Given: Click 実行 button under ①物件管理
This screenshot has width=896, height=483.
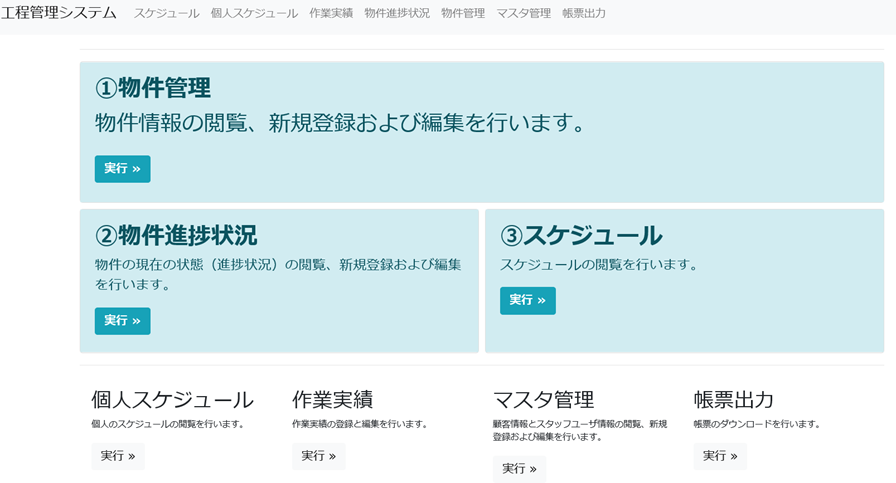Looking at the screenshot, I should point(122,169).
